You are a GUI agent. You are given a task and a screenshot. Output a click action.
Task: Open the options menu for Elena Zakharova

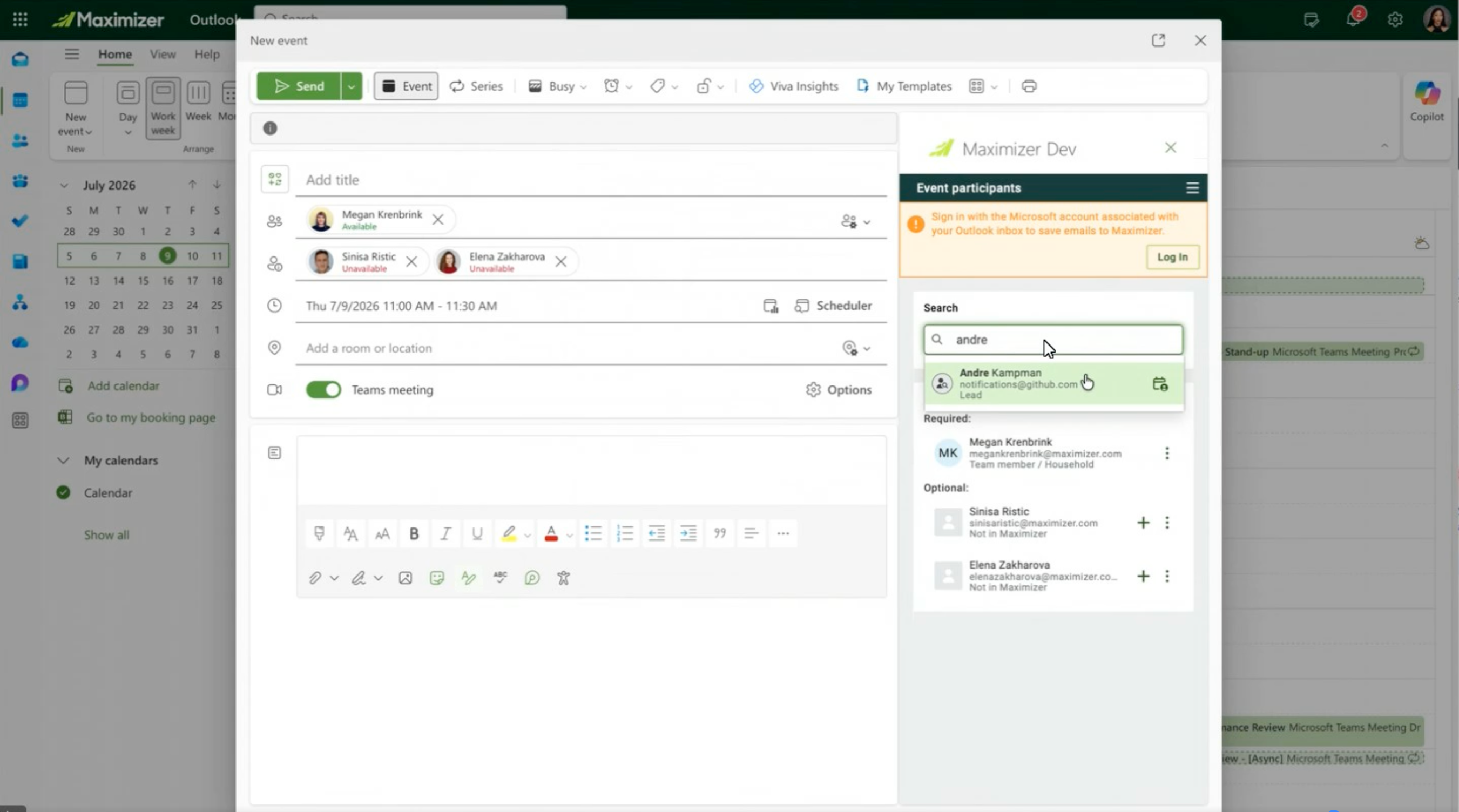pyautogui.click(x=1167, y=576)
